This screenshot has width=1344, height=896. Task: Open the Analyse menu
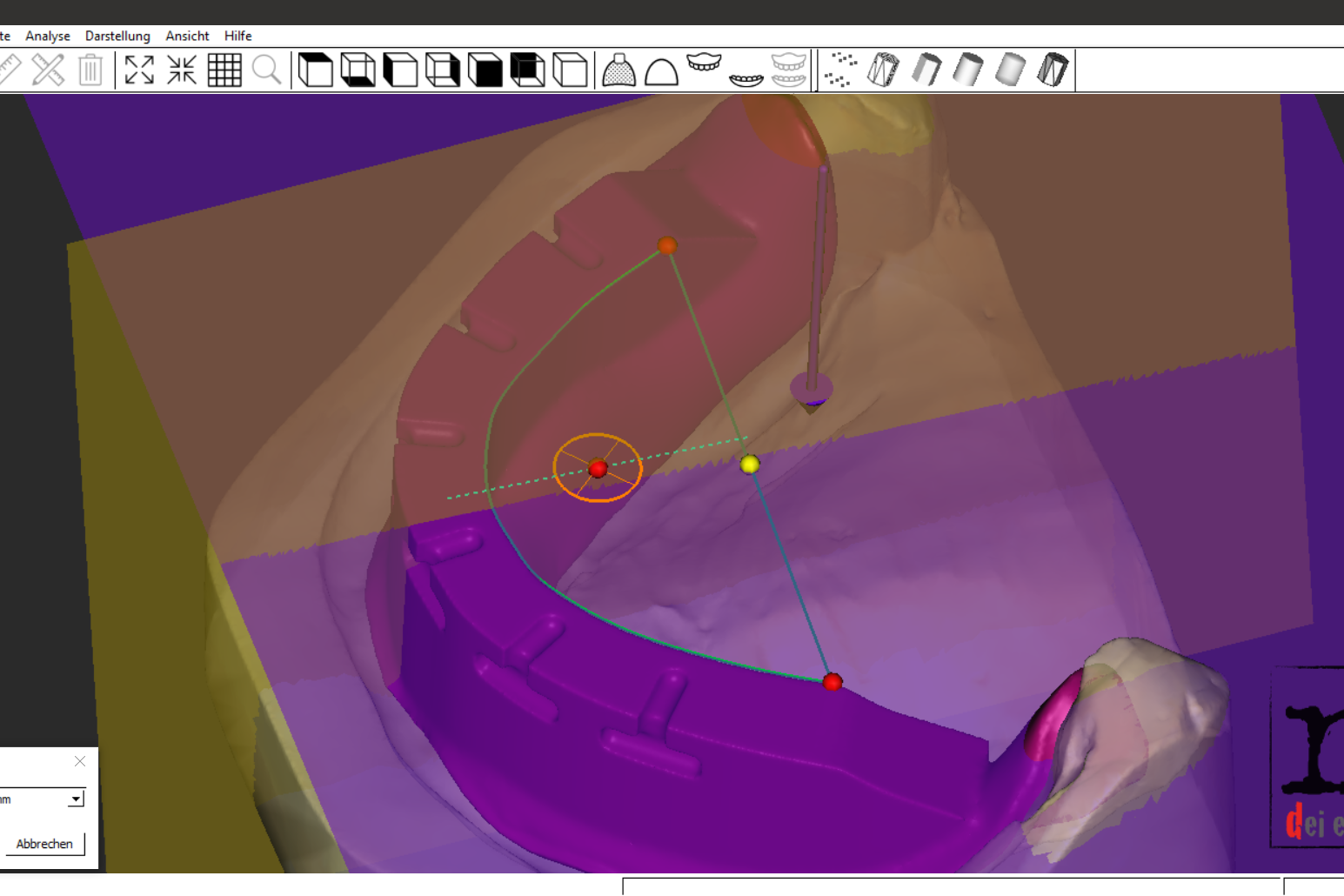[48, 36]
